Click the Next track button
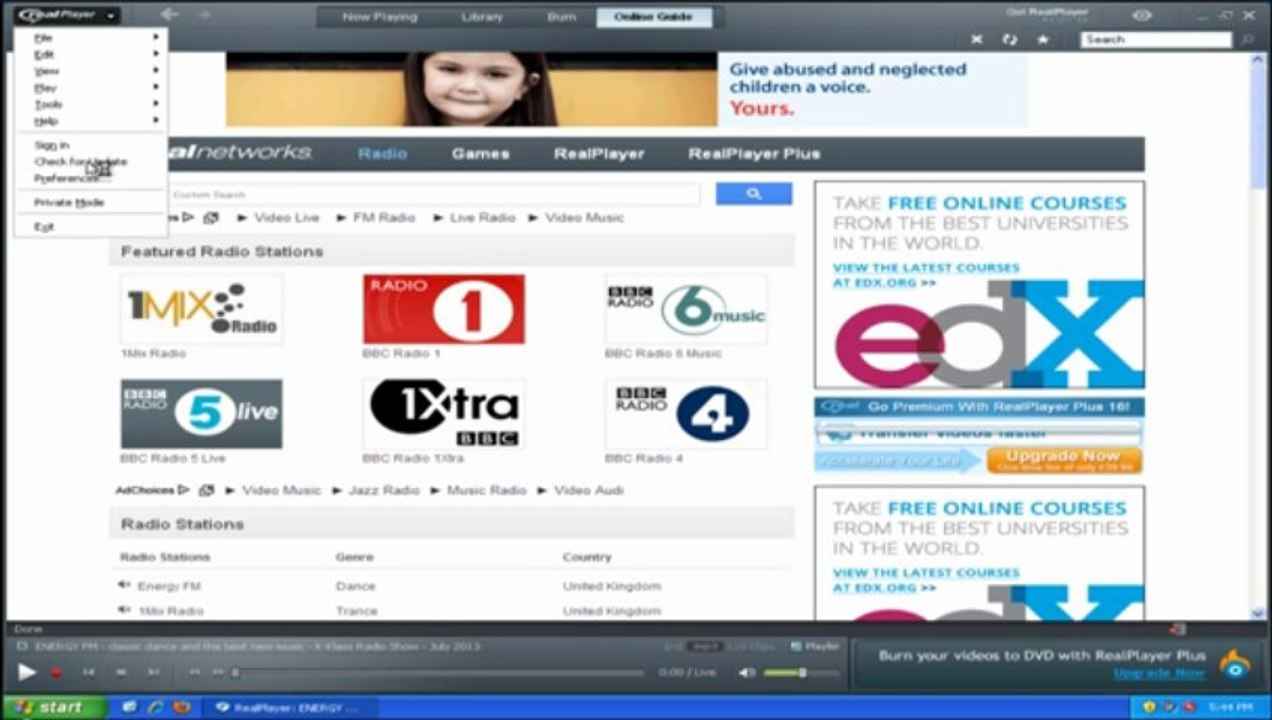The height and width of the screenshot is (720, 1272). [x=153, y=673]
